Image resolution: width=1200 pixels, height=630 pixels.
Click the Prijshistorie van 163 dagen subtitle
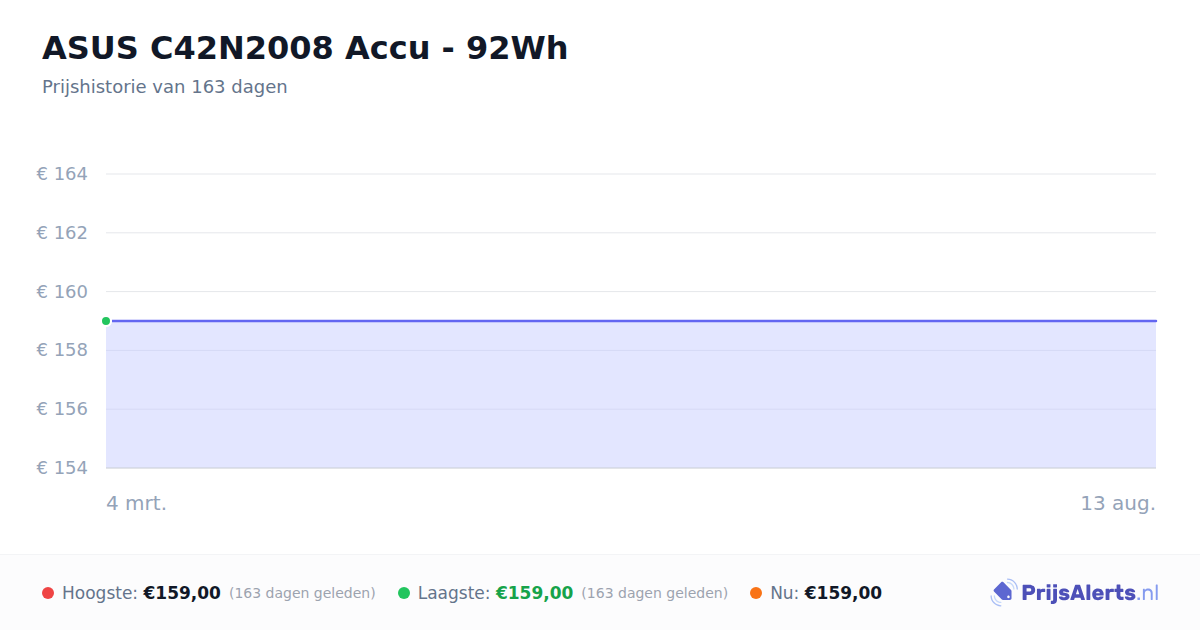tap(165, 87)
